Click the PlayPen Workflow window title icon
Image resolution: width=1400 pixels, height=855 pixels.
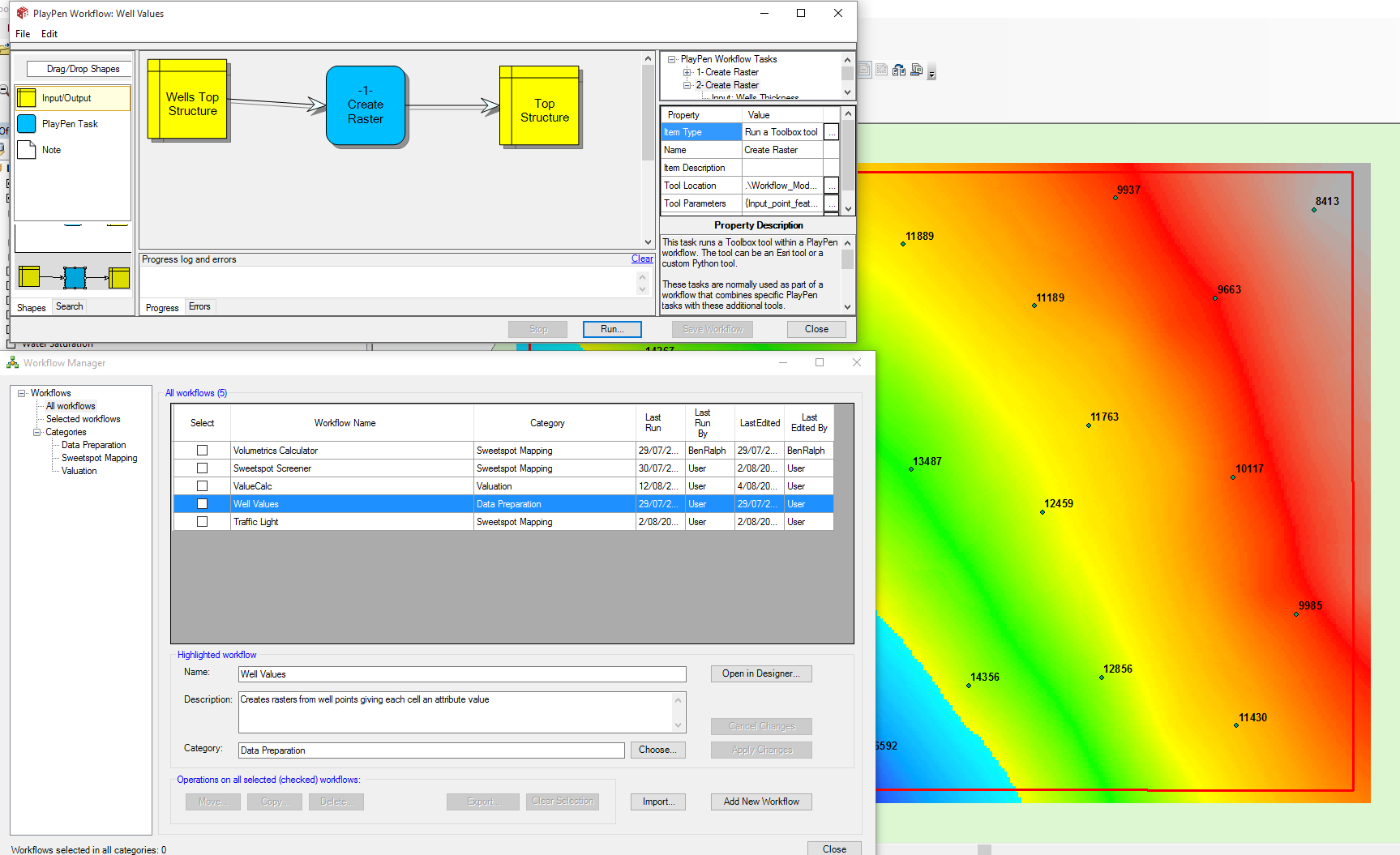click(23, 13)
